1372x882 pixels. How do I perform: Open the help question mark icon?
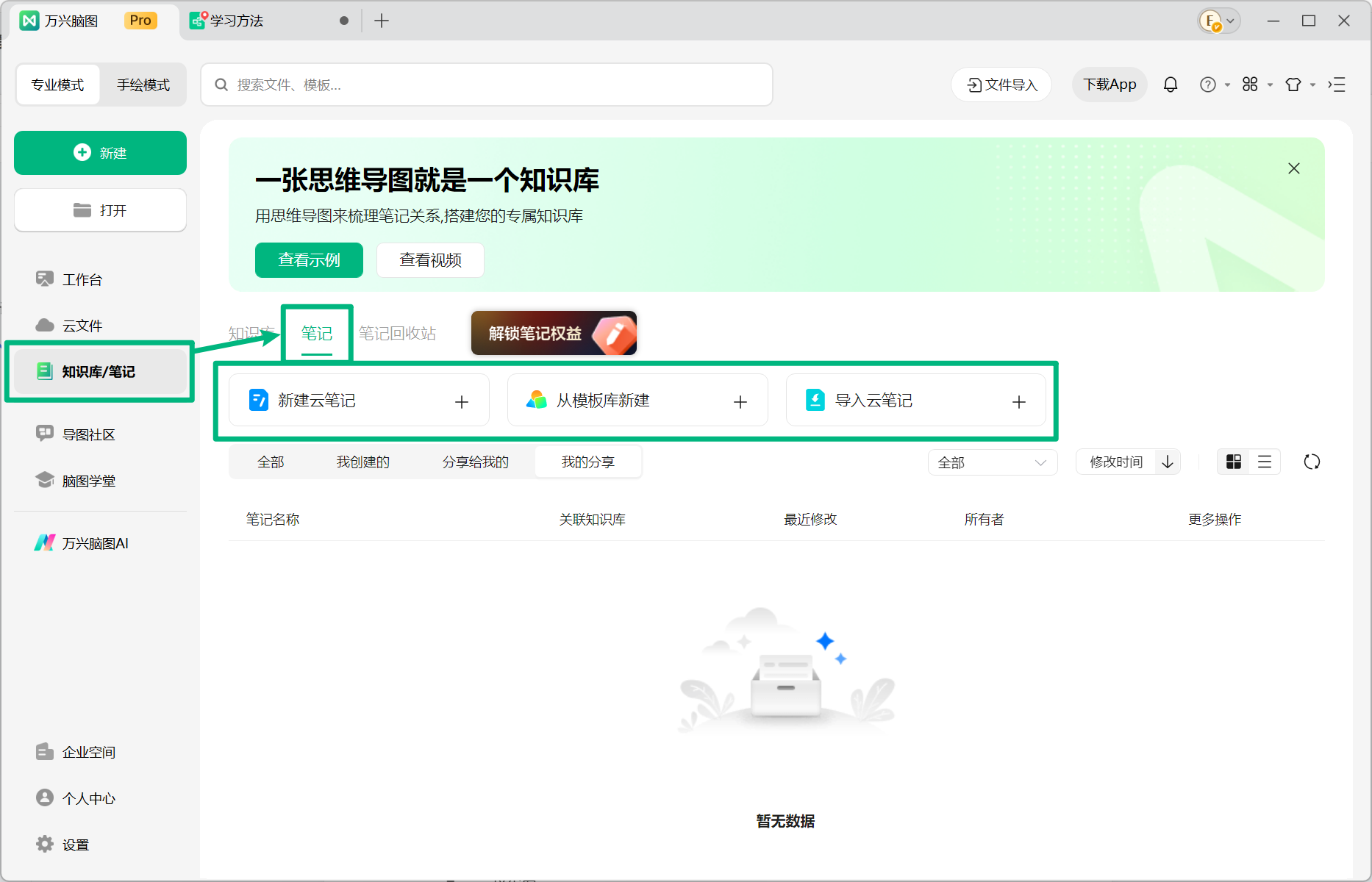[x=1207, y=85]
